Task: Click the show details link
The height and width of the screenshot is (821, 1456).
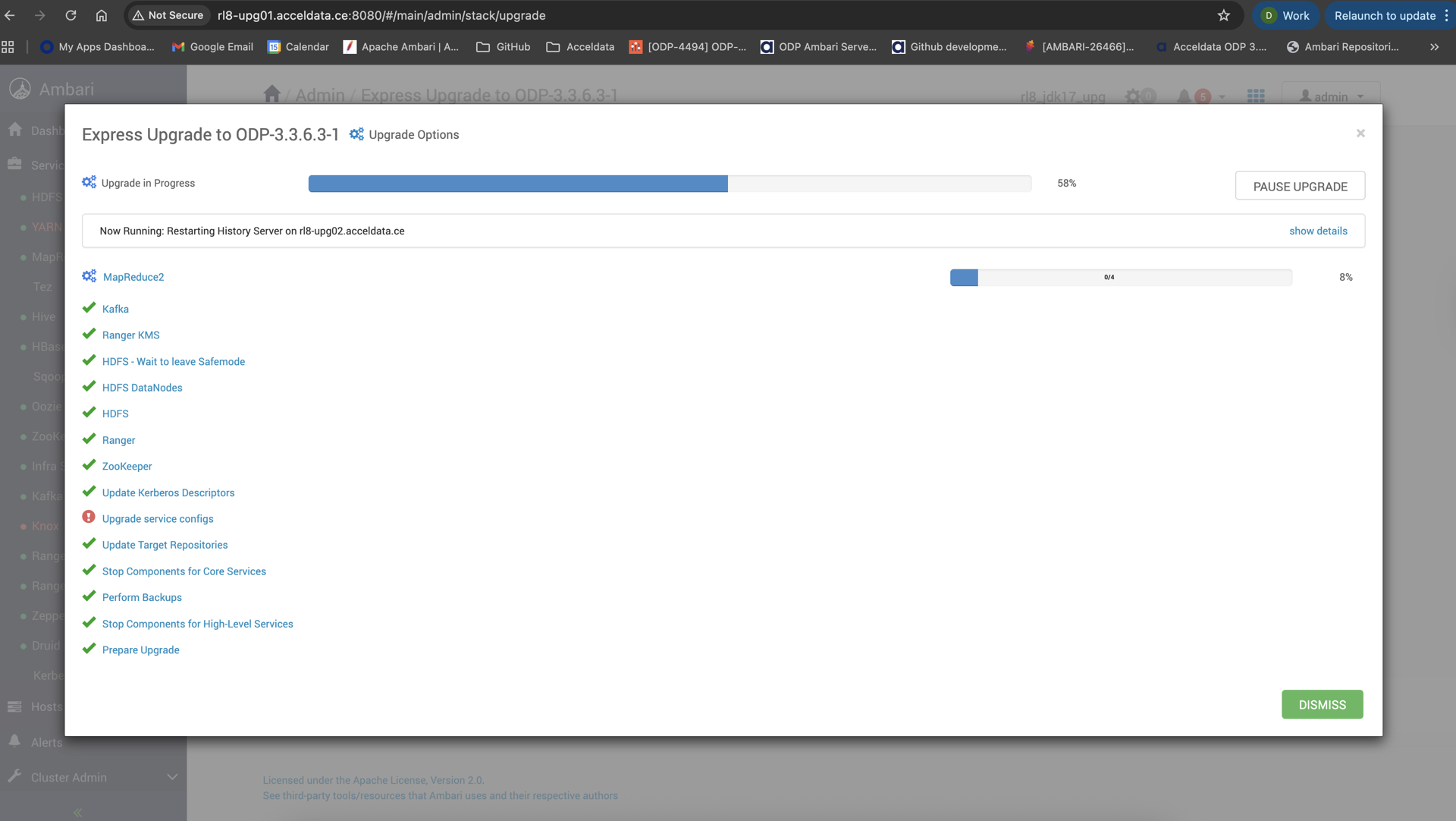Action: (x=1318, y=231)
